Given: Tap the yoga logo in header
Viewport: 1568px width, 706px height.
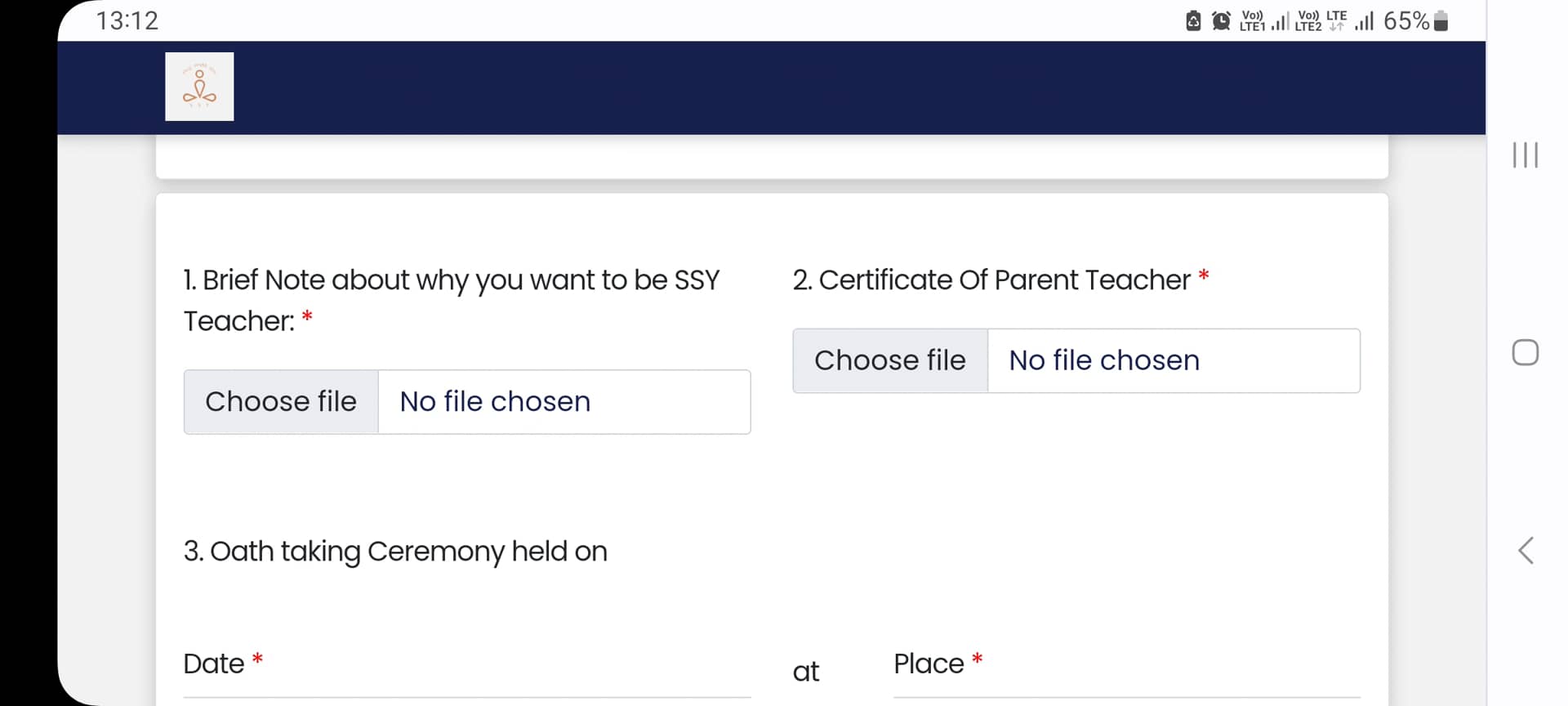Looking at the screenshot, I should point(199,87).
